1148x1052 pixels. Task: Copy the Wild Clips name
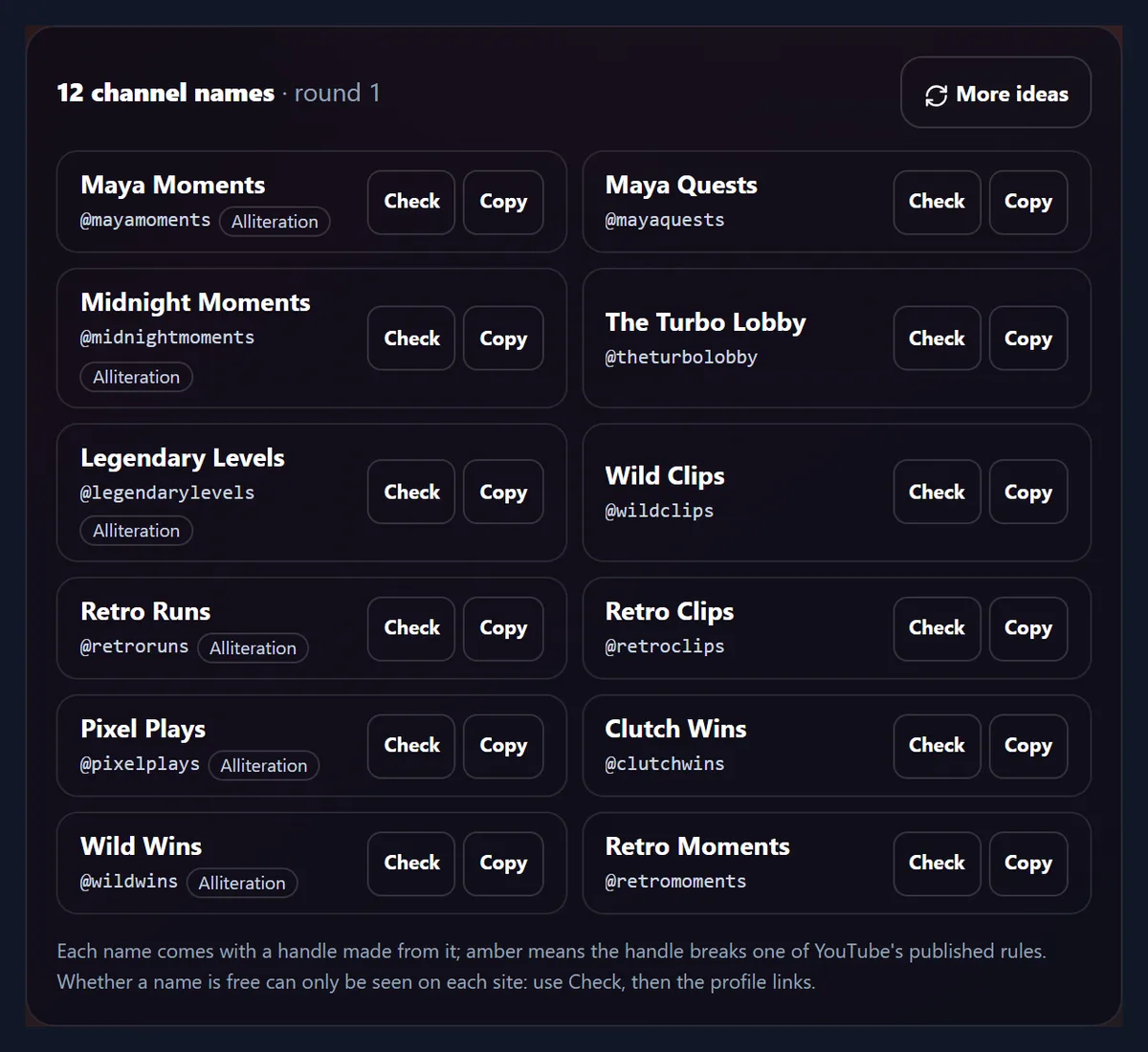[x=1028, y=492]
